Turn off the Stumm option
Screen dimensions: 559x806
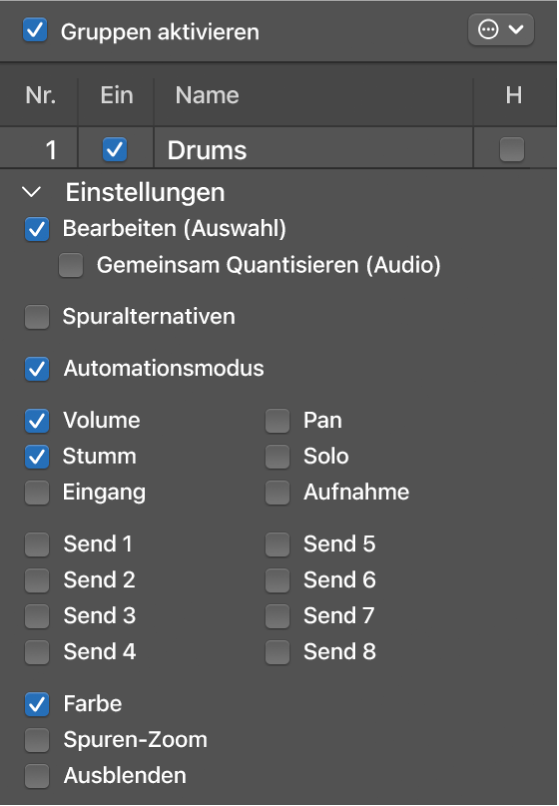(x=37, y=457)
